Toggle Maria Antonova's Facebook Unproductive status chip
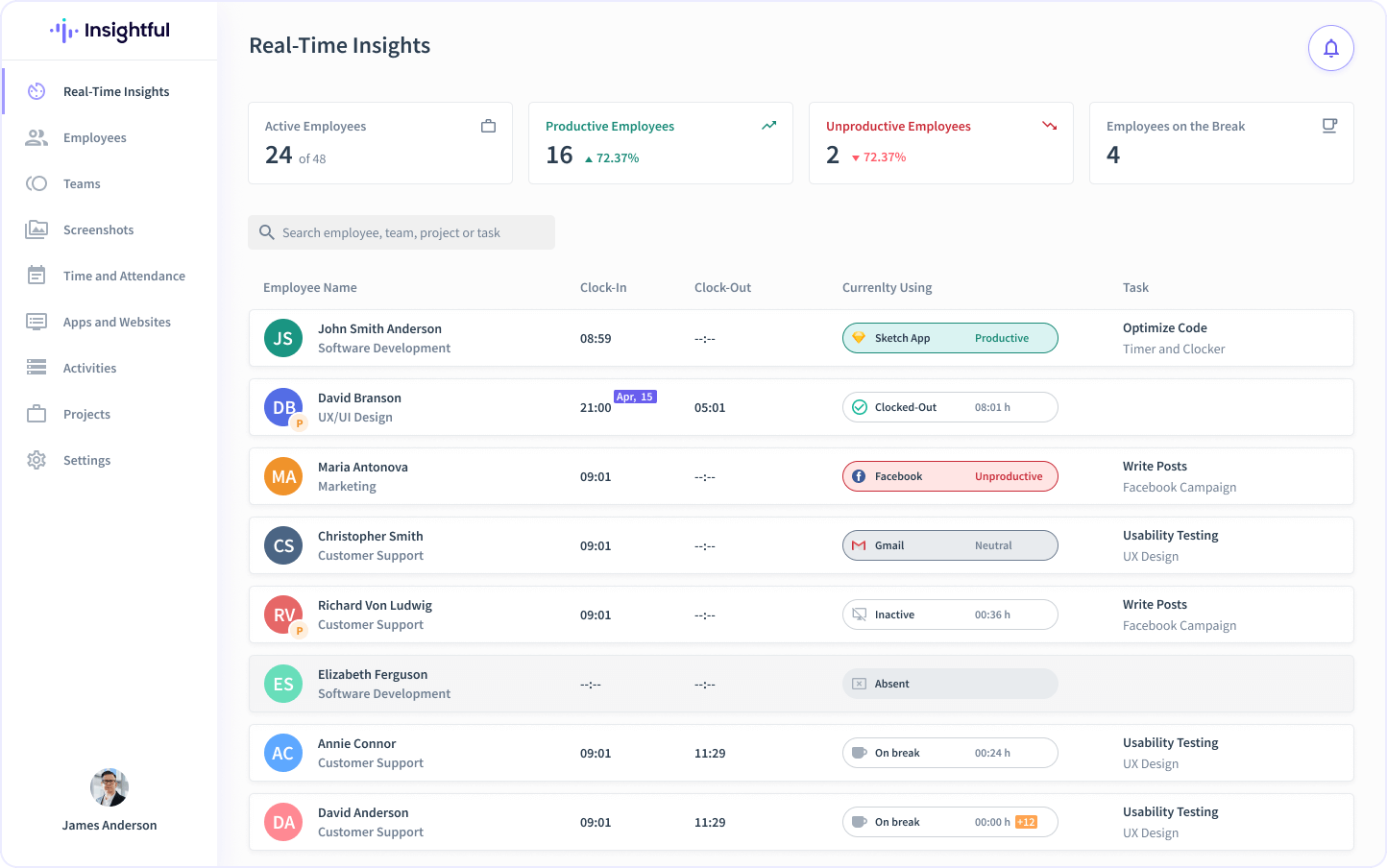 (x=949, y=475)
